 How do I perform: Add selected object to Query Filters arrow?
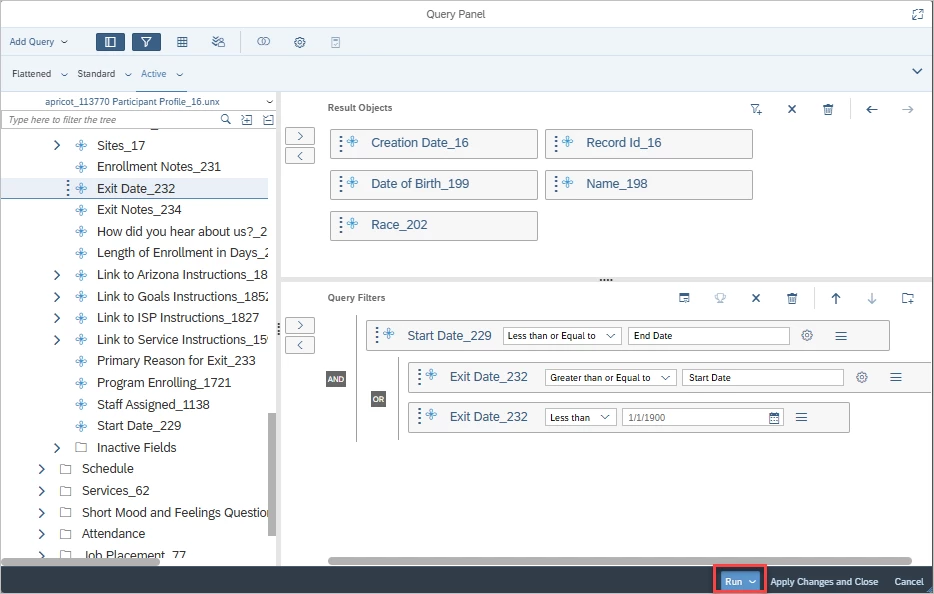pos(300,325)
